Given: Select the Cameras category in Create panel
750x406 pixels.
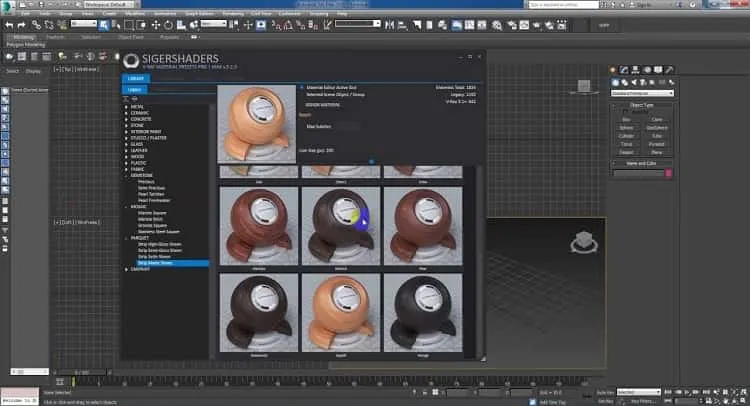Looking at the screenshot, I should pyautogui.click(x=643, y=82).
